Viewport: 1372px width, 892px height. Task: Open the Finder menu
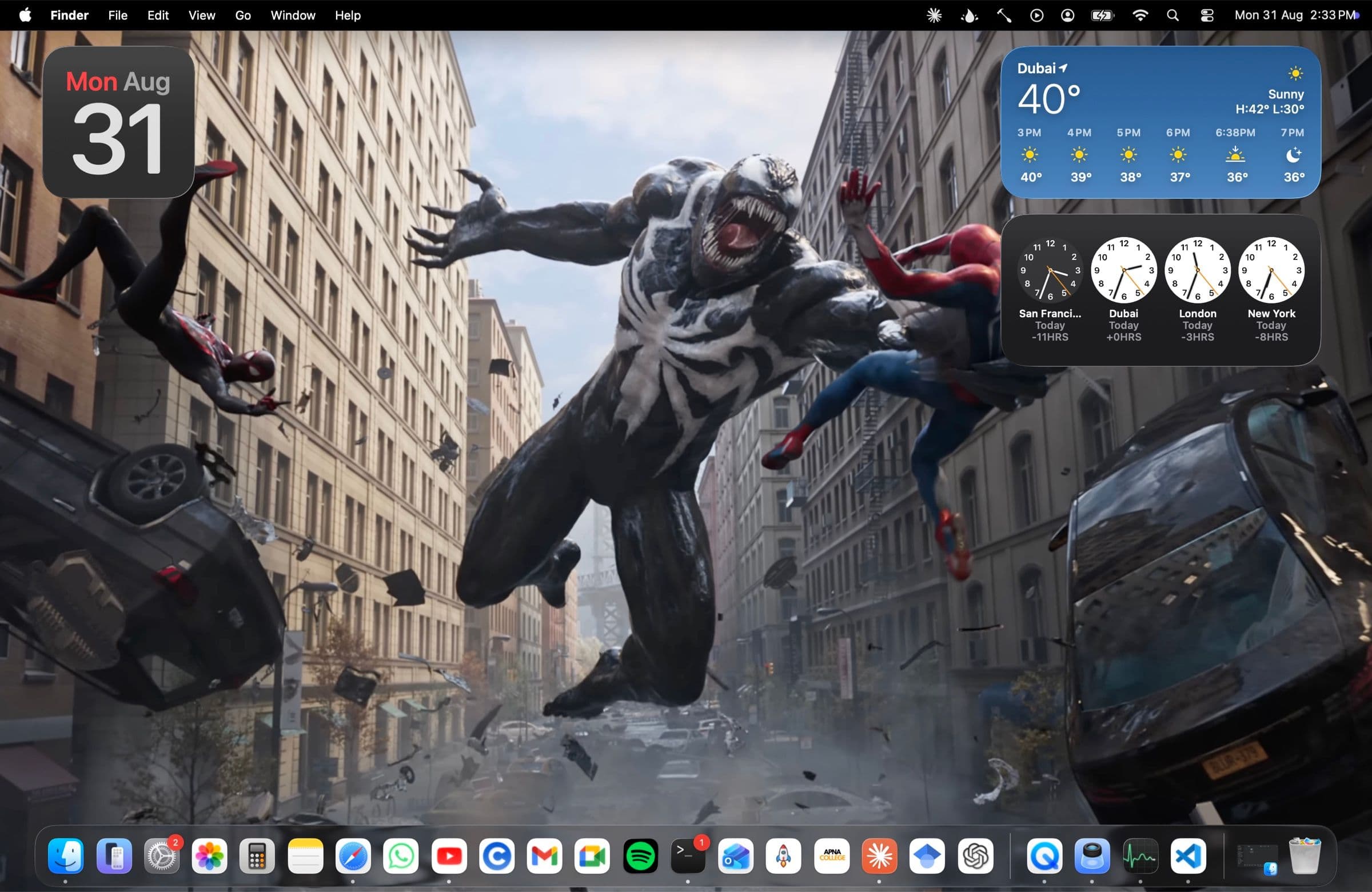pyautogui.click(x=69, y=15)
